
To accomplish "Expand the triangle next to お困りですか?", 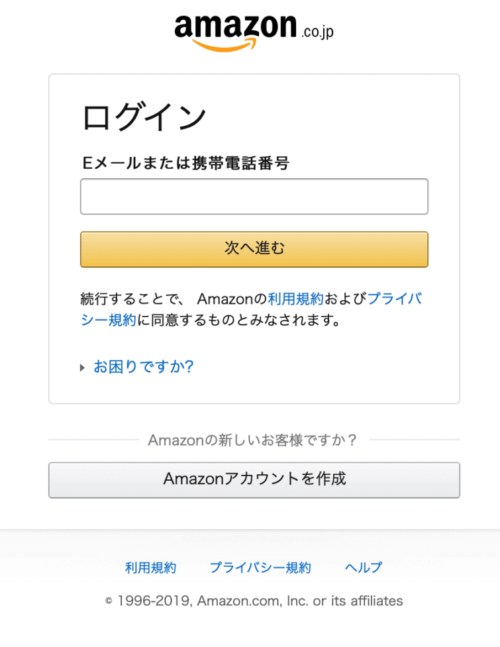I will (x=83, y=367).
